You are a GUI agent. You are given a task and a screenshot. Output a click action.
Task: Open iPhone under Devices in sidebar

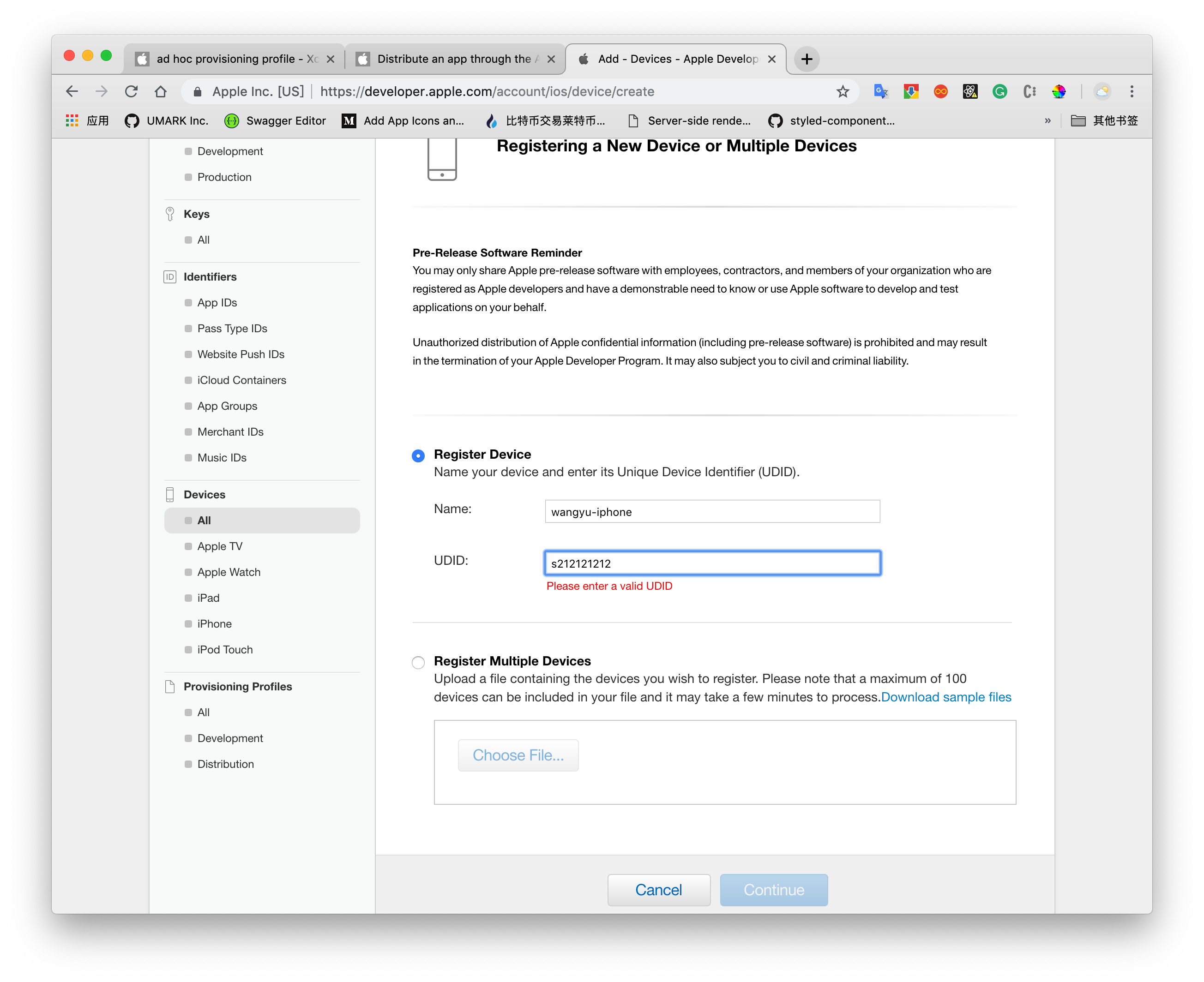(214, 623)
